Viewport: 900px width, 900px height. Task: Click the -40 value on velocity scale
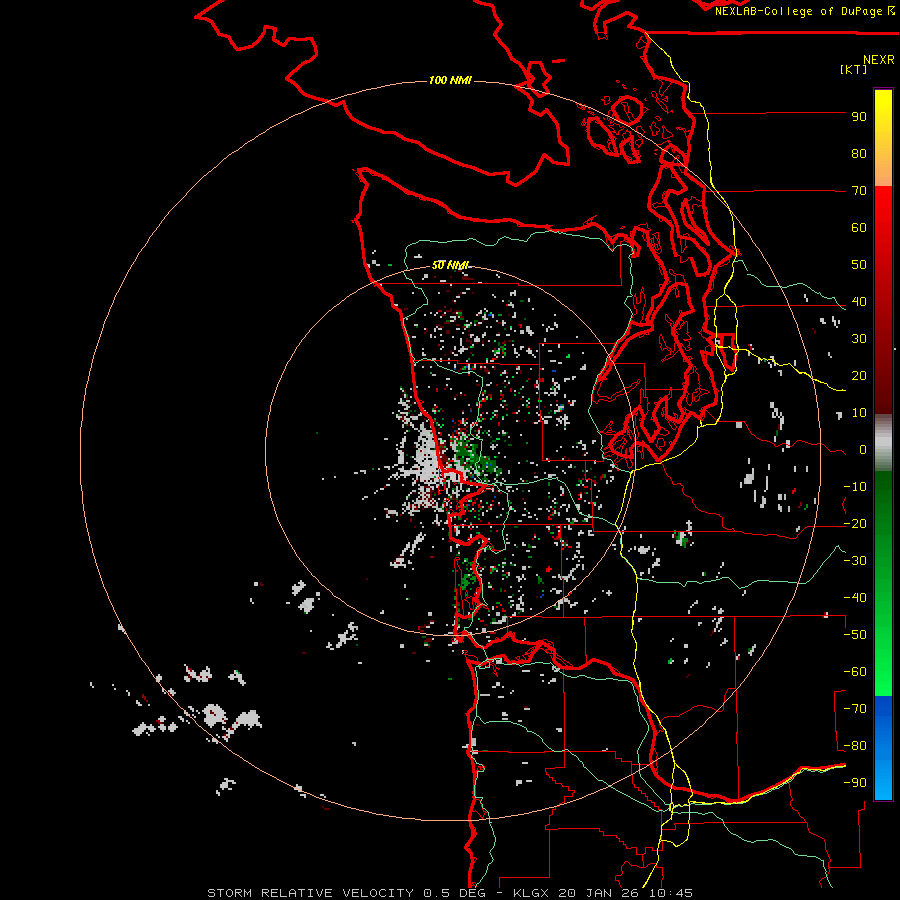point(855,598)
